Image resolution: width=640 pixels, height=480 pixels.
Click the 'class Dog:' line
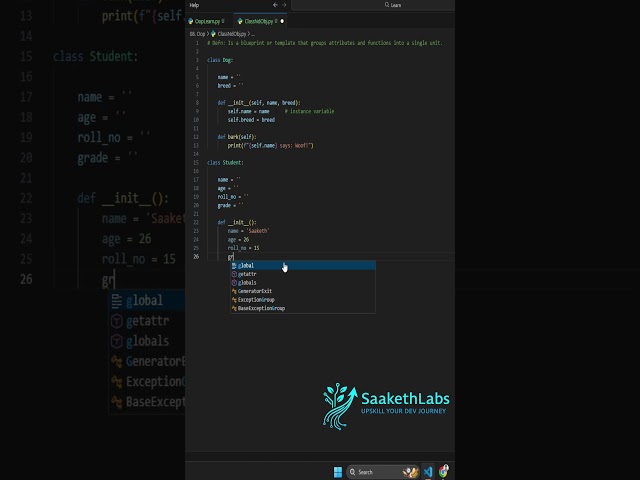tap(220, 60)
